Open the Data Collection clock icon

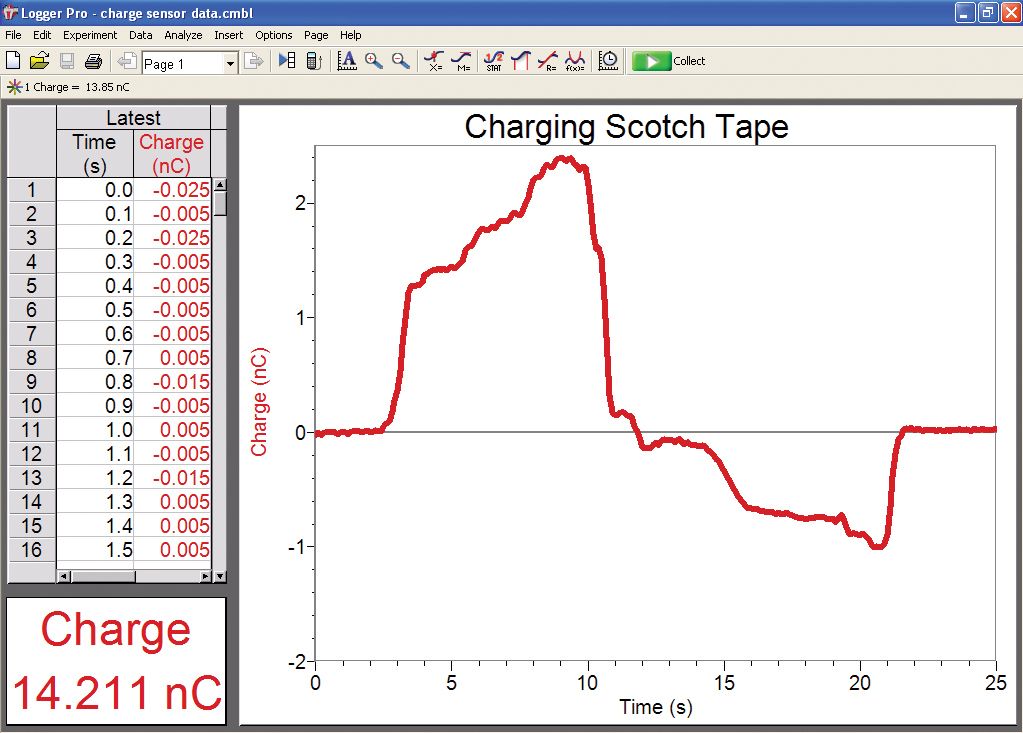[x=608, y=61]
